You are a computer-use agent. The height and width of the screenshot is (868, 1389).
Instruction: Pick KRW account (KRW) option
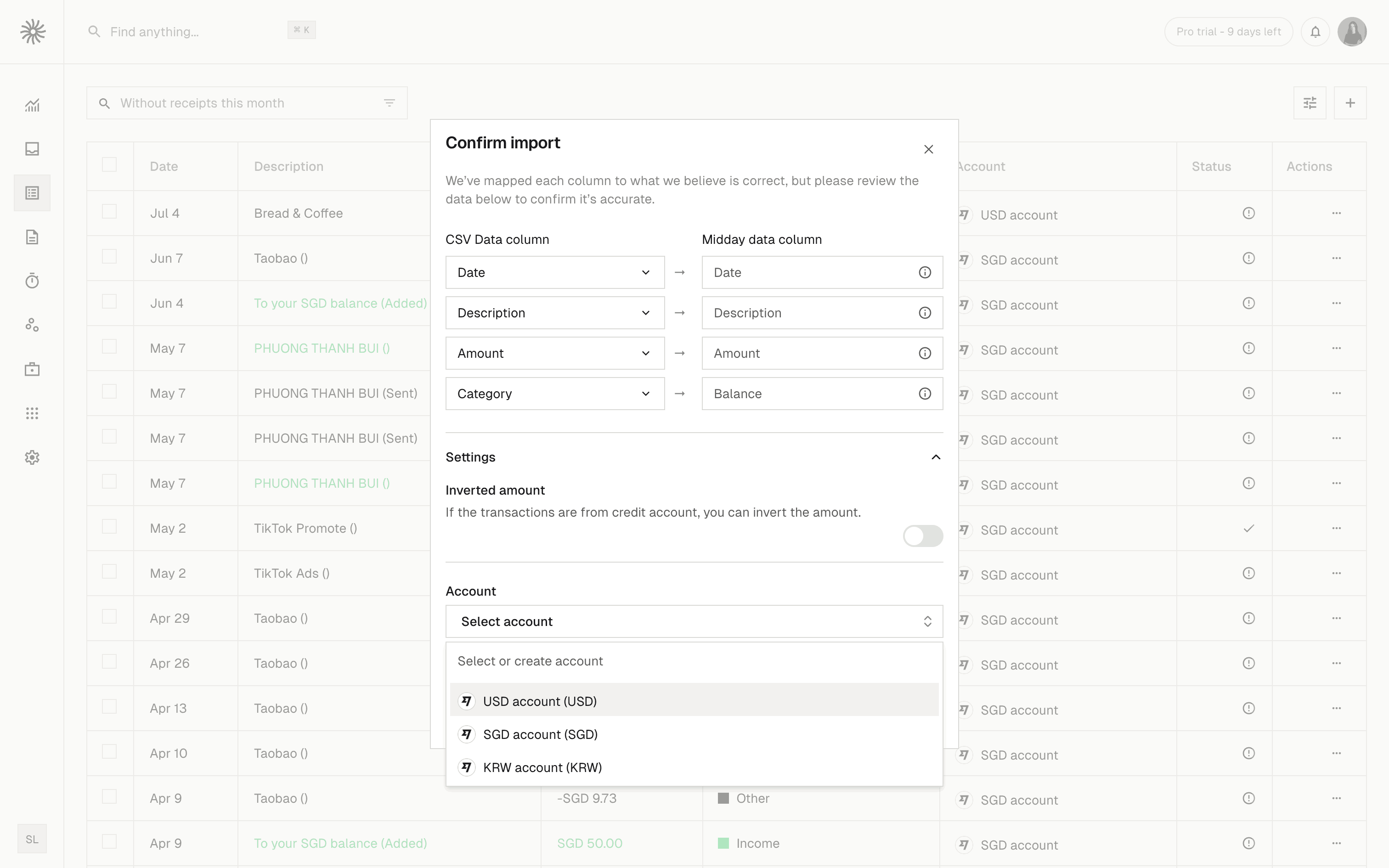coord(542,767)
